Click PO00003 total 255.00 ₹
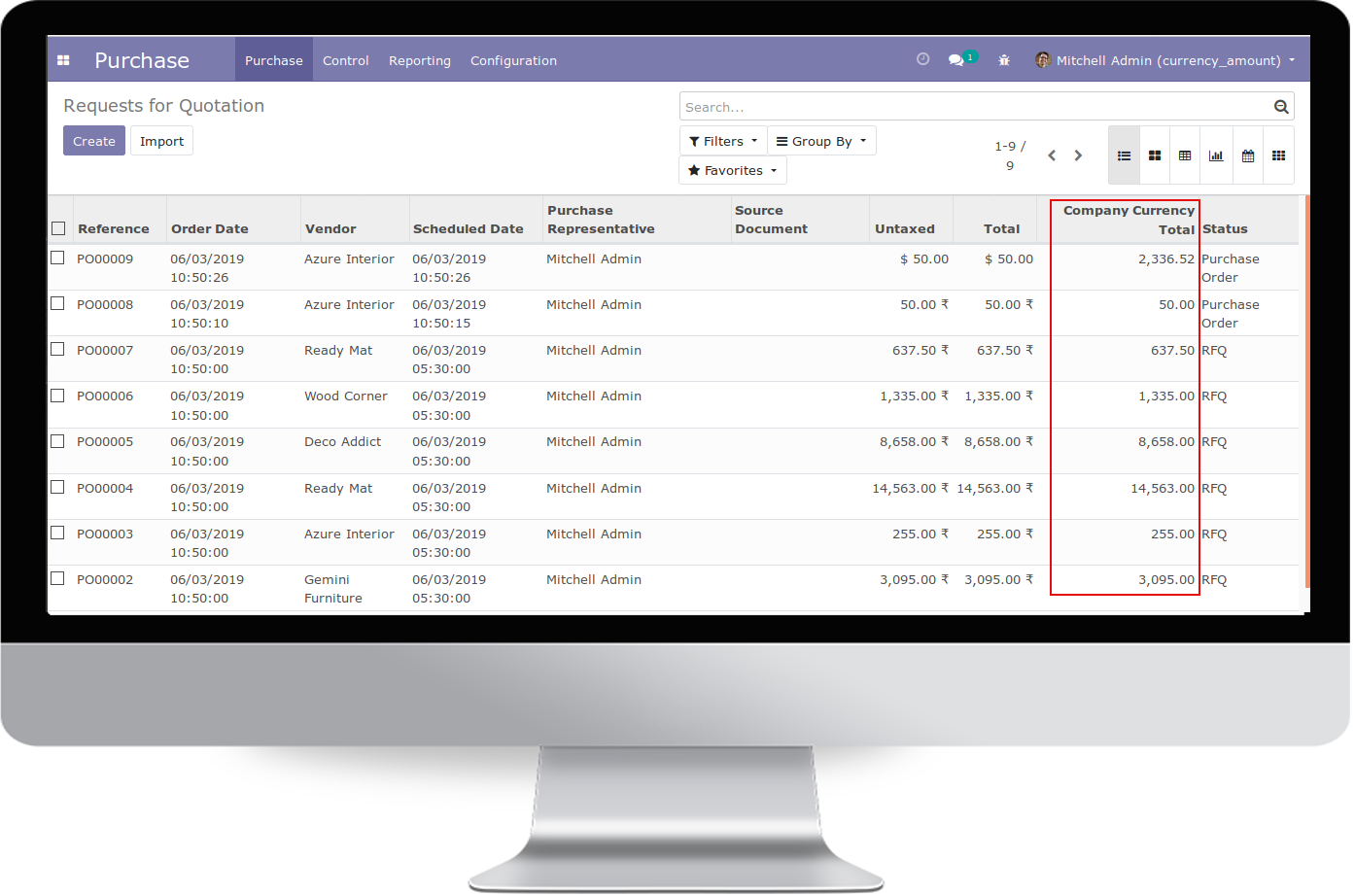The height and width of the screenshot is (896, 1355). tap(1005, 534)
